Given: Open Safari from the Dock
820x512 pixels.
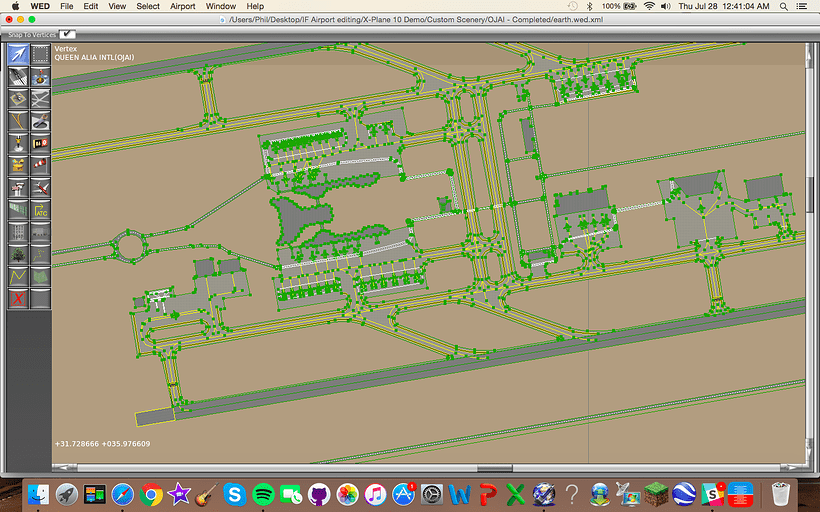Looking at the screenshot, I should coord(122,494).
